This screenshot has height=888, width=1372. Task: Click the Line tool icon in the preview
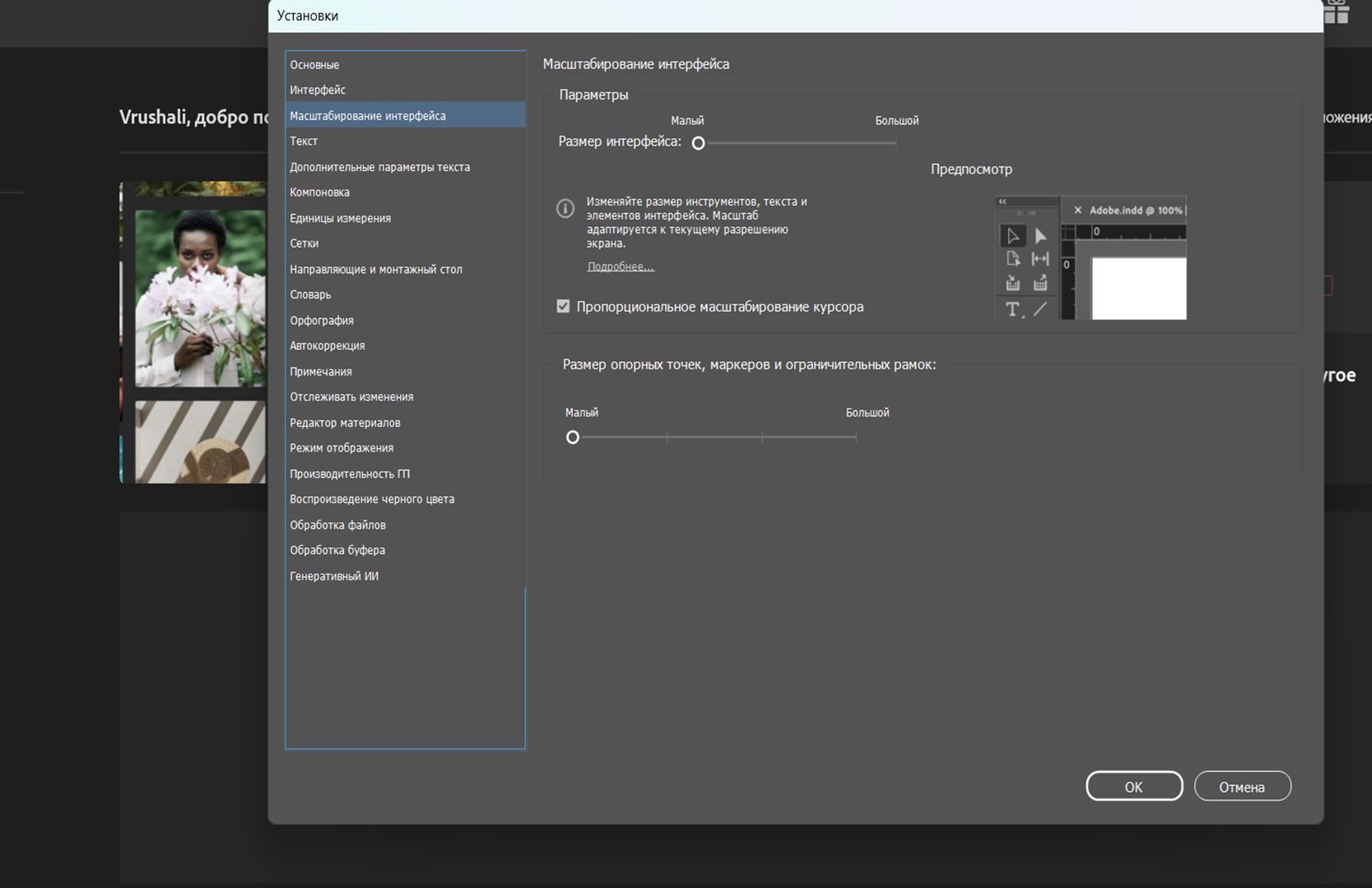[x=1040, y=309]
